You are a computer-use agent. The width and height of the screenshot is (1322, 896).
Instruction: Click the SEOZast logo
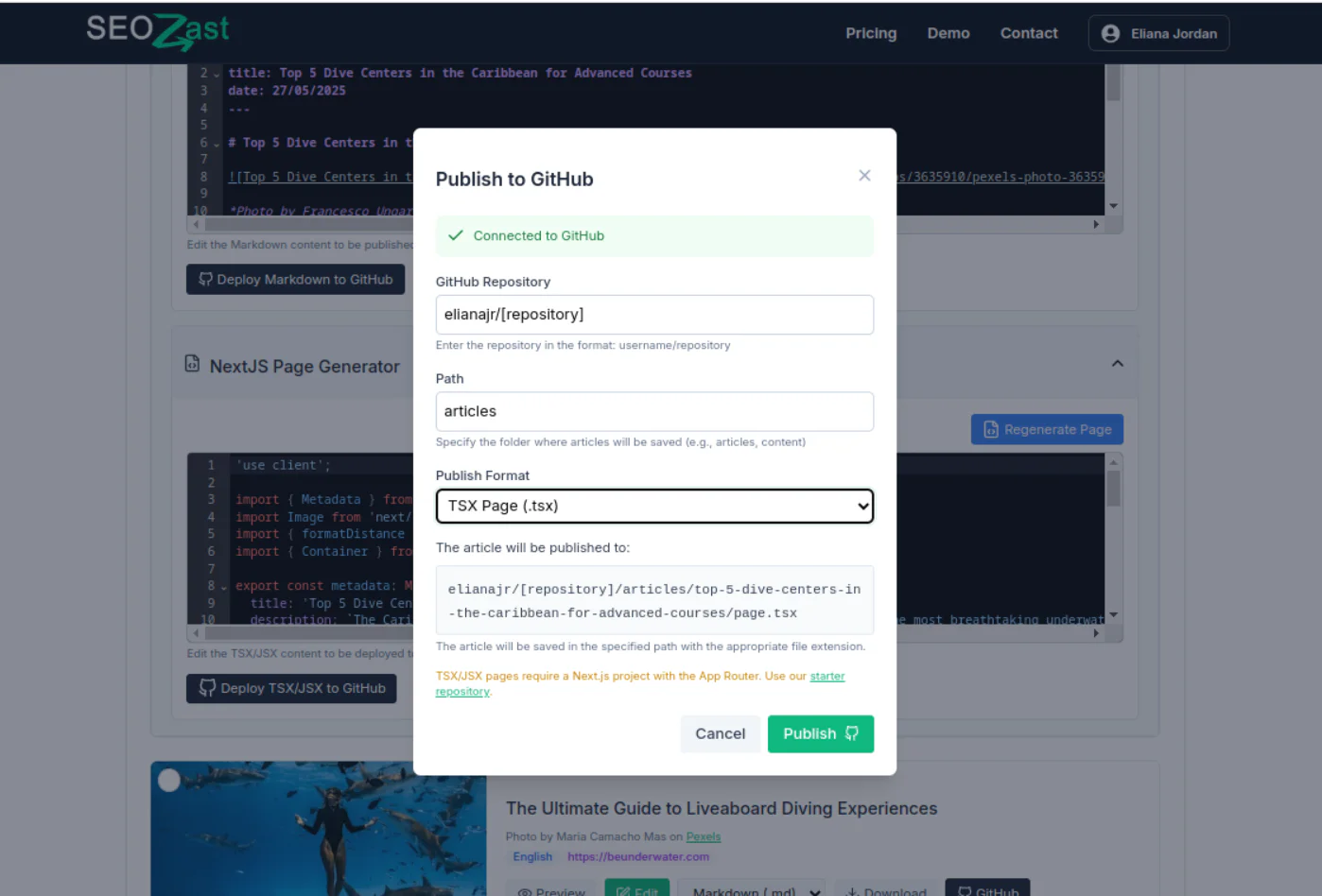[157, 31]
